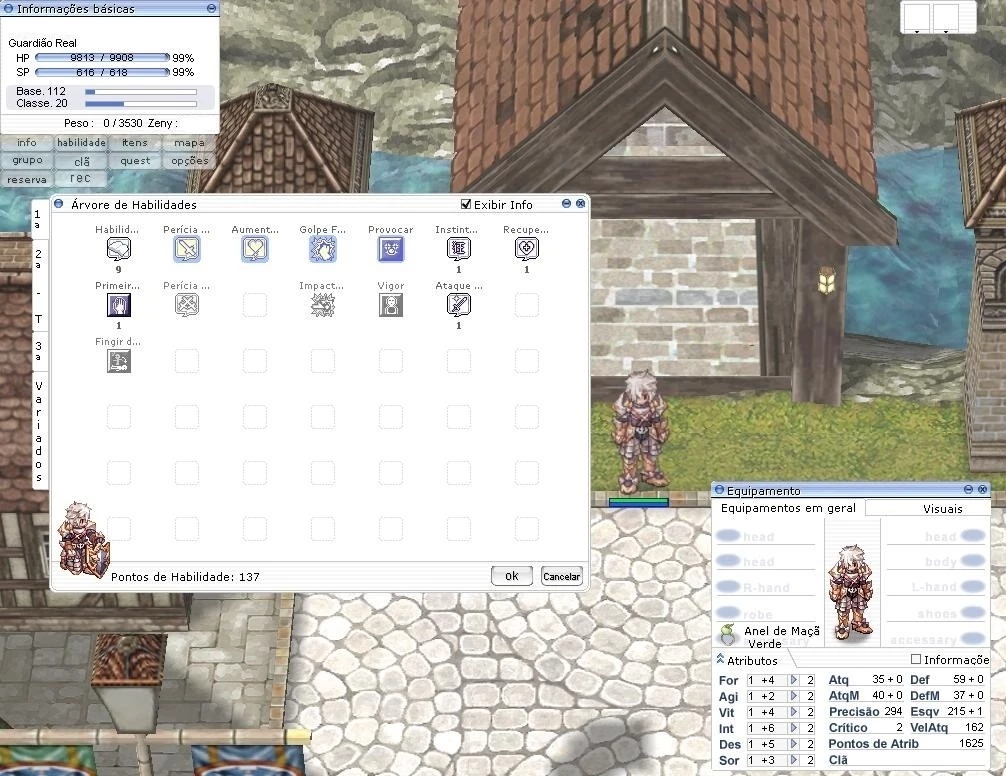Choose the Fingir d... skill icon
The height and width of the screenshot is (776, 1006).
point(119,361)
